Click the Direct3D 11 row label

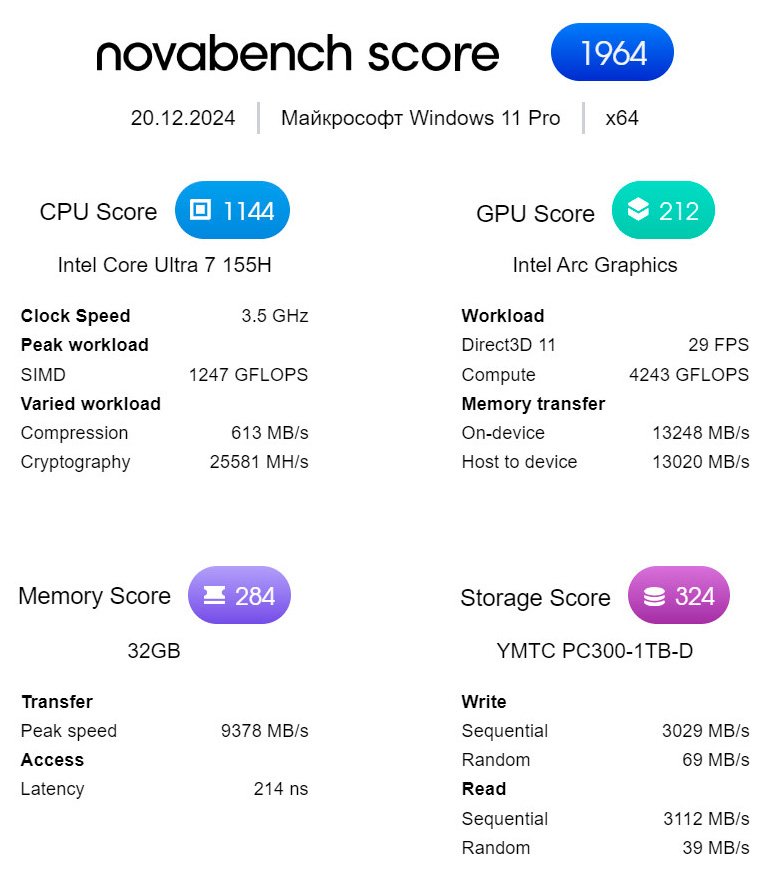click(x=509, y=345)
